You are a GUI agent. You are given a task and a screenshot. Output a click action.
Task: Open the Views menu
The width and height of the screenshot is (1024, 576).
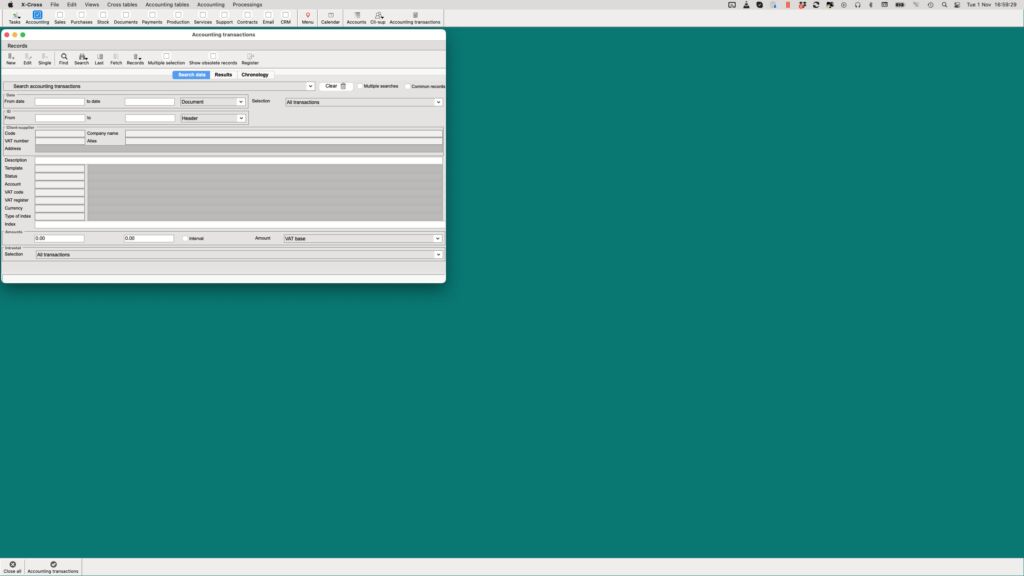coord(91,5)
